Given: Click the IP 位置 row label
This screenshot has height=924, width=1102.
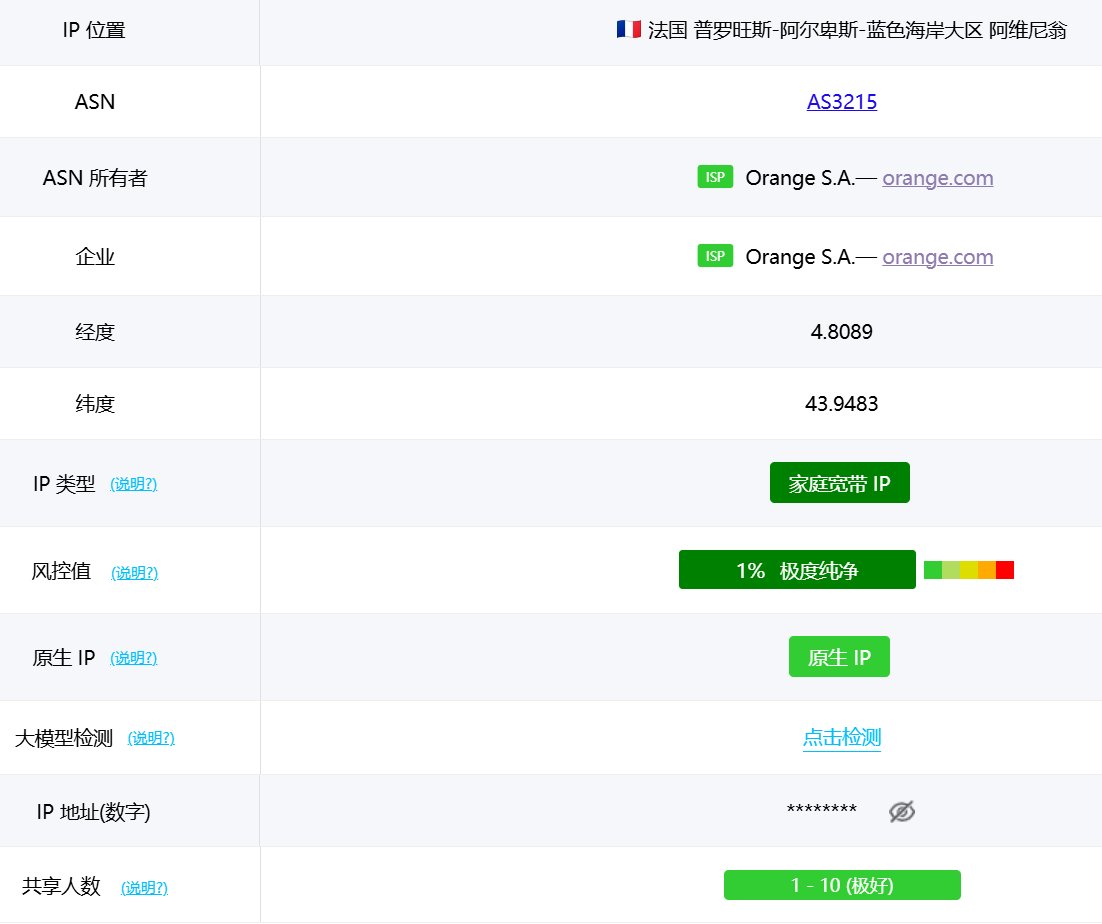Looking at the screenshot, I should point(94,30).
